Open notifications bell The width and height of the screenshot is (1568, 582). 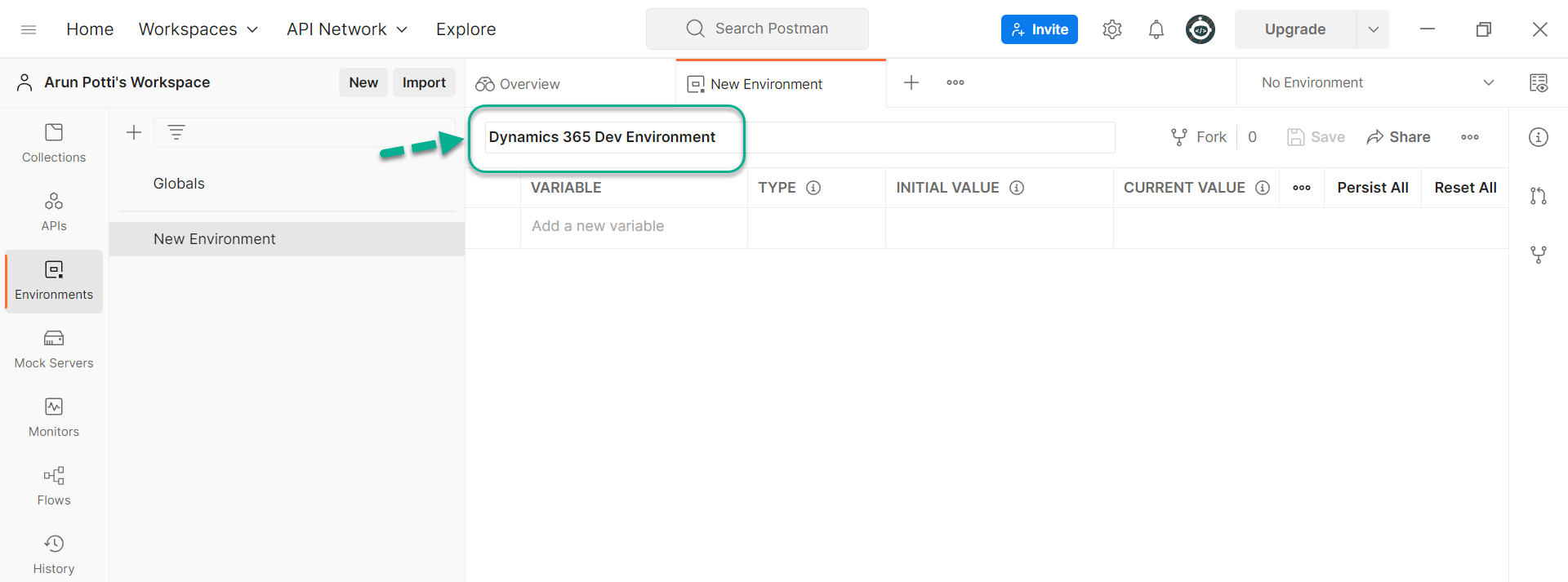coord(1156,29)
